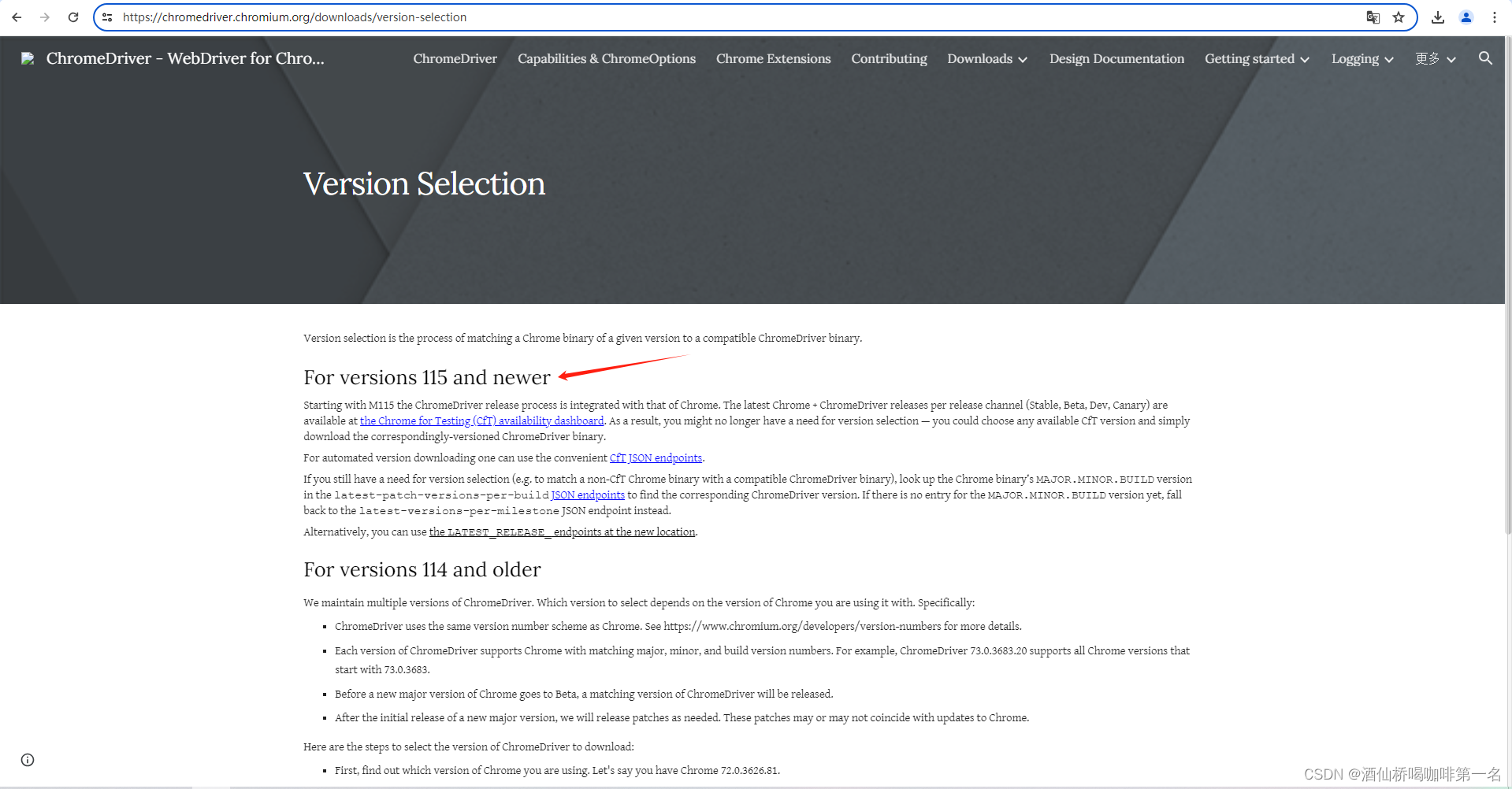Open the ChromeDriver nav item
Image resolution: width=1512 pixels, height=789 pixels.
455,59
